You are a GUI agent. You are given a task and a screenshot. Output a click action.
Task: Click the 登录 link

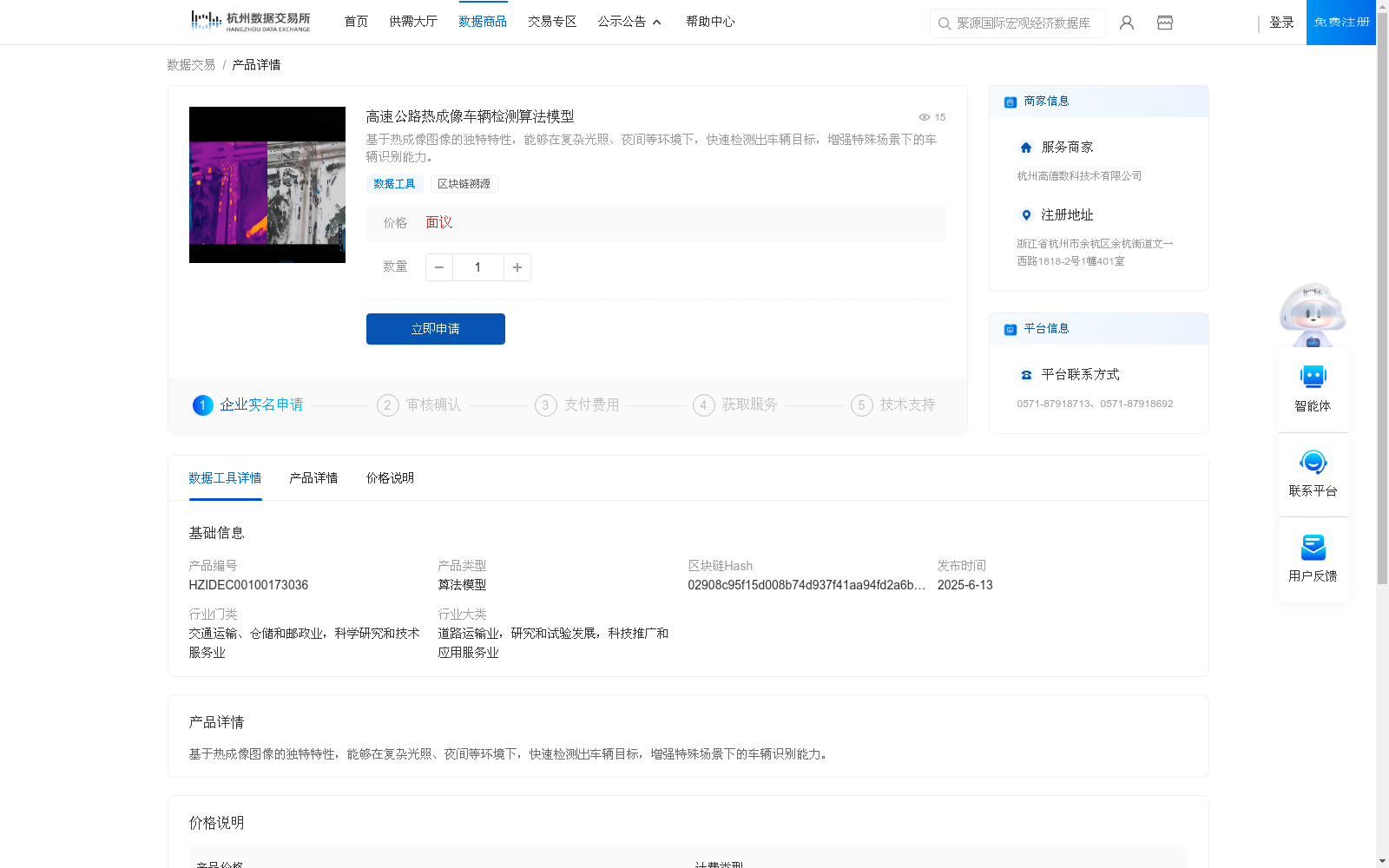click(1281, 23)
